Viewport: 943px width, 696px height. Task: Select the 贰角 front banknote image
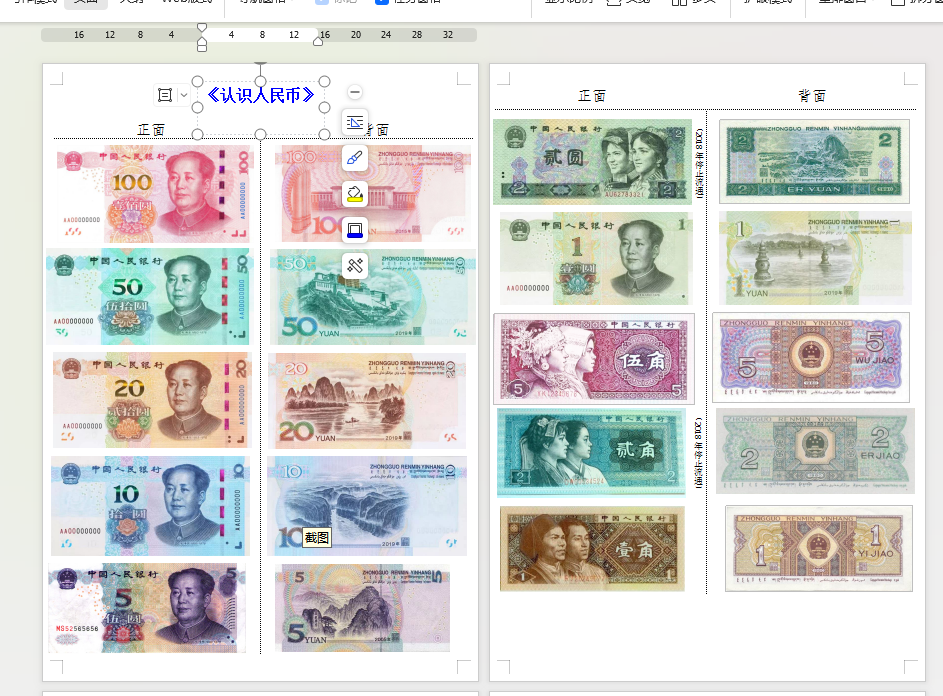[591, 453]
